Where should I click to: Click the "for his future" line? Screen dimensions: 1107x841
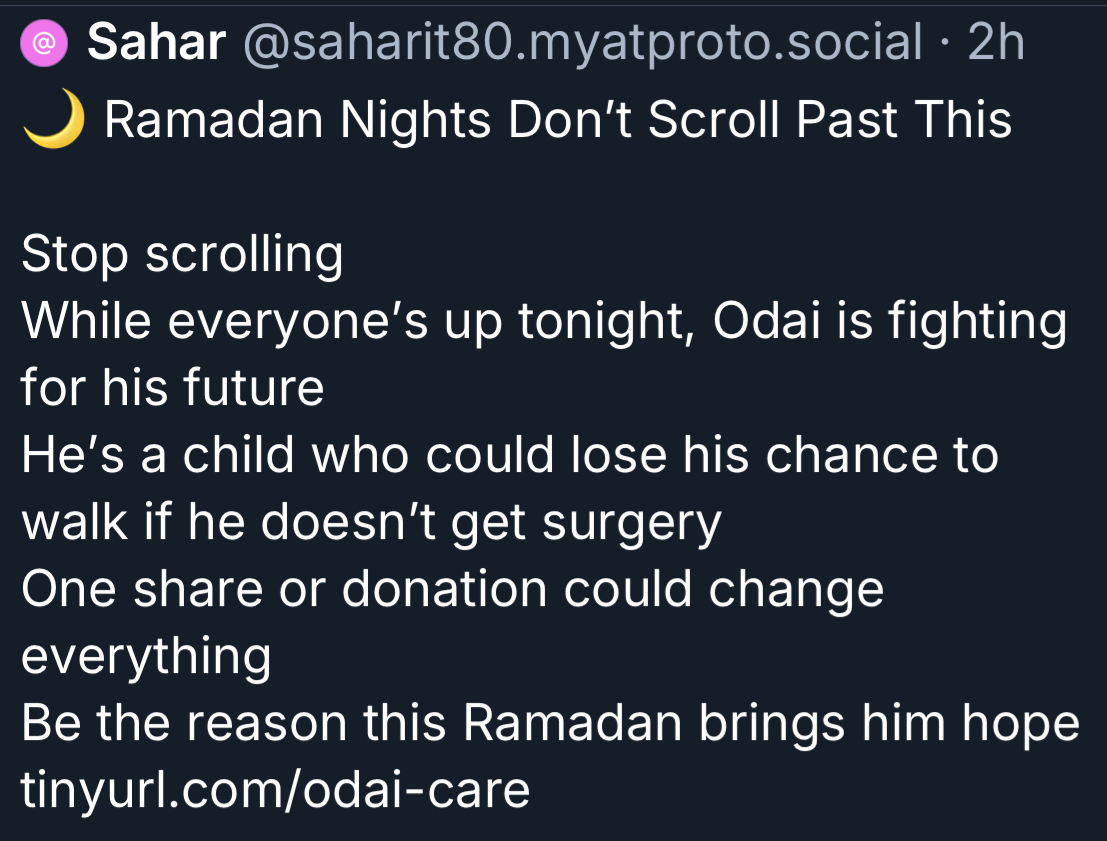pos(172,388)
